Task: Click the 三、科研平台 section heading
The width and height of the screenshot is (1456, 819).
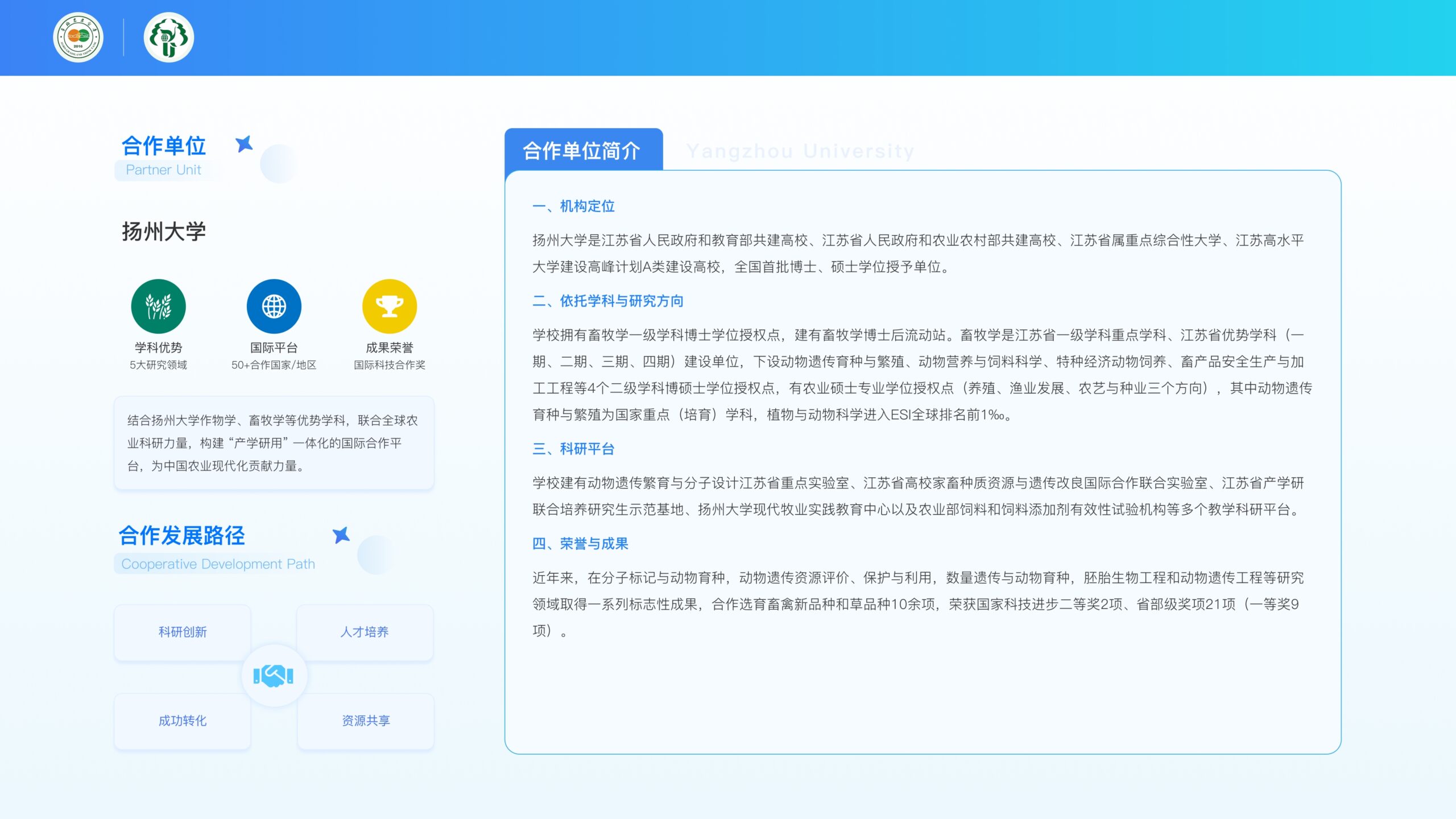Action: pos(573,449)
